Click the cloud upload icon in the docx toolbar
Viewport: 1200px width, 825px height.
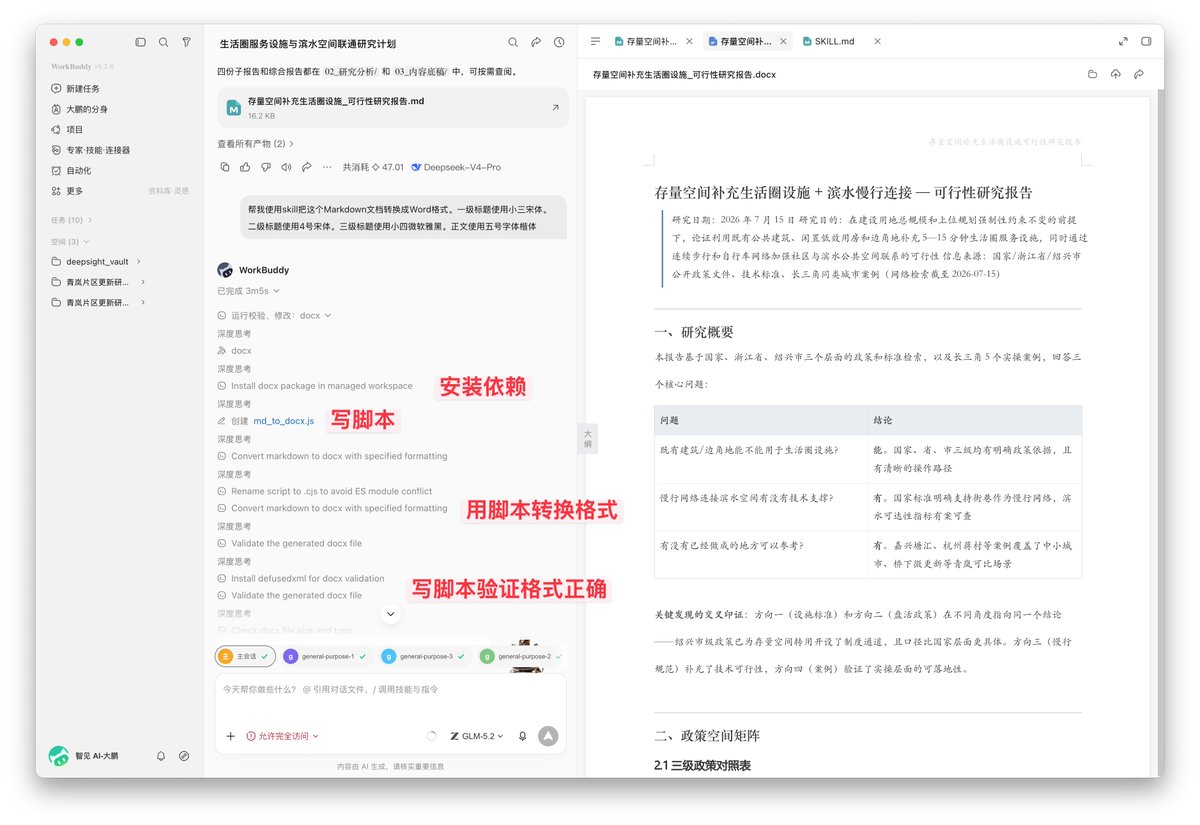point(1116,74)
